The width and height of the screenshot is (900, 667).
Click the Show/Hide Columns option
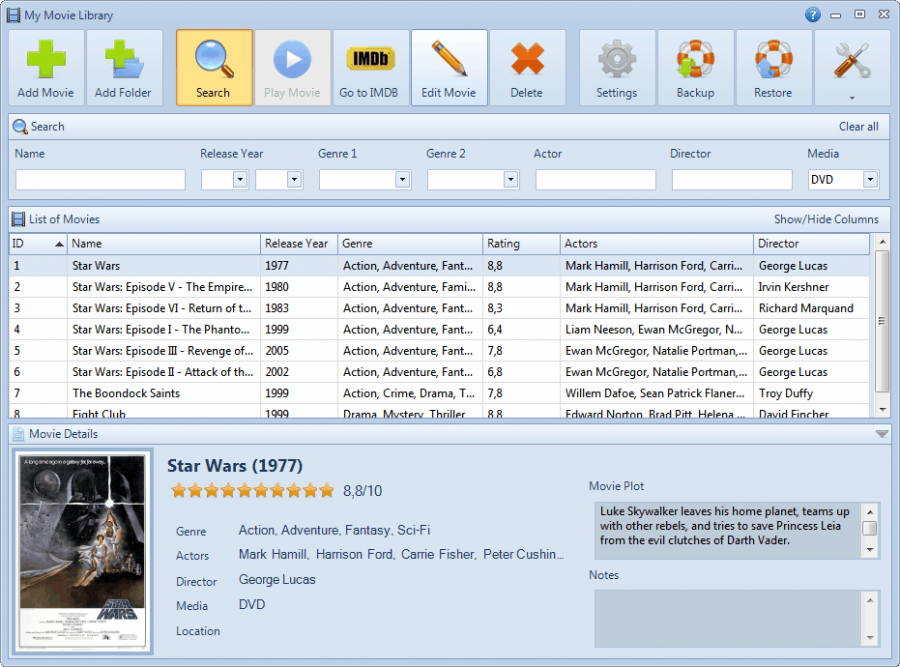pos(828,219)
